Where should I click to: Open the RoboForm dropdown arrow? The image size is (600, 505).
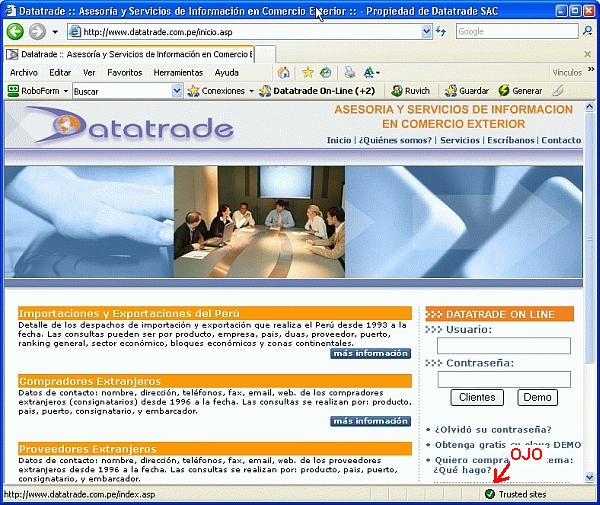pyautogui.click(x=66, y=91)
